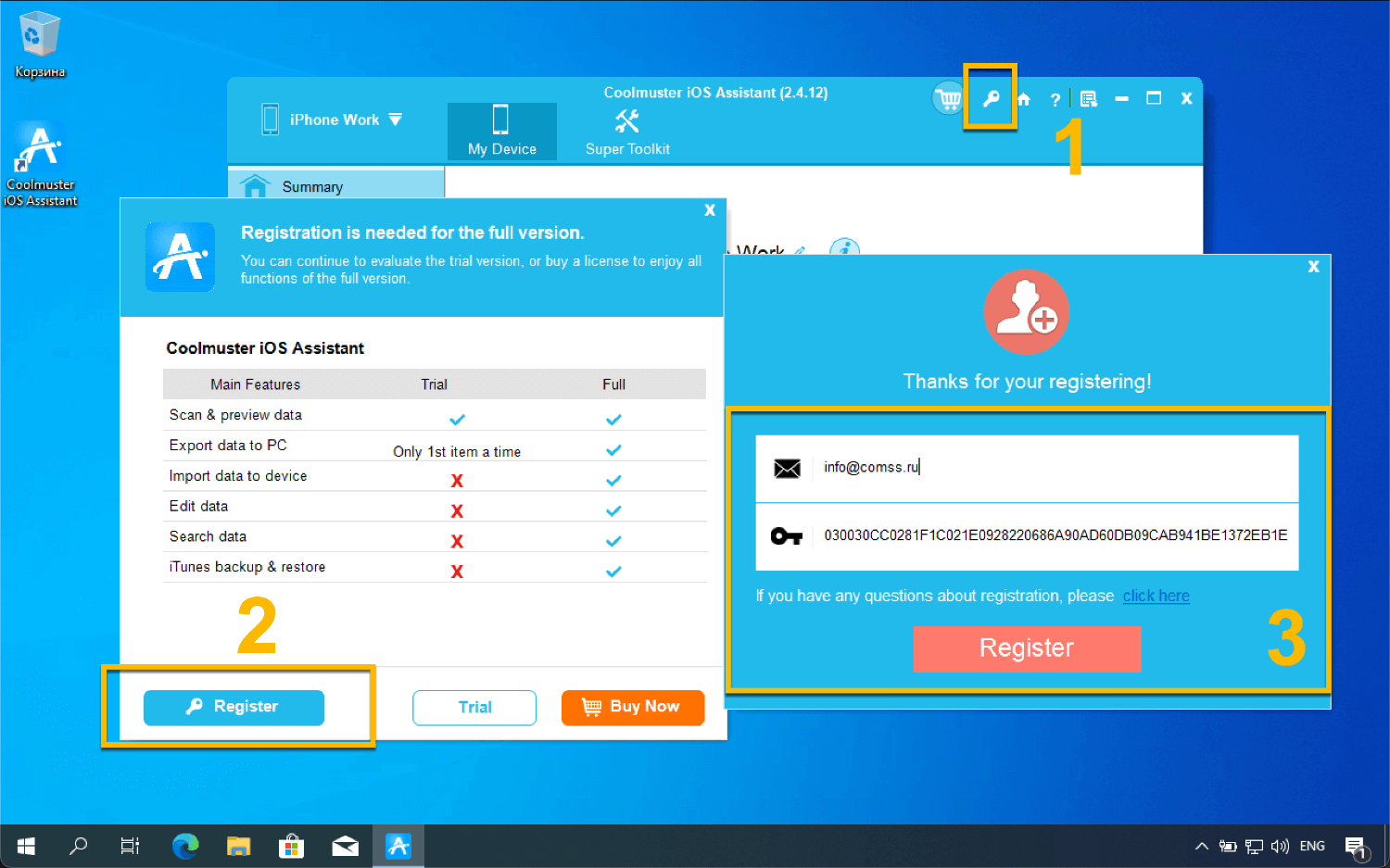This screenshot has height=868, width=1390.
Task: Open the notification center
Action: point(1357,847)
